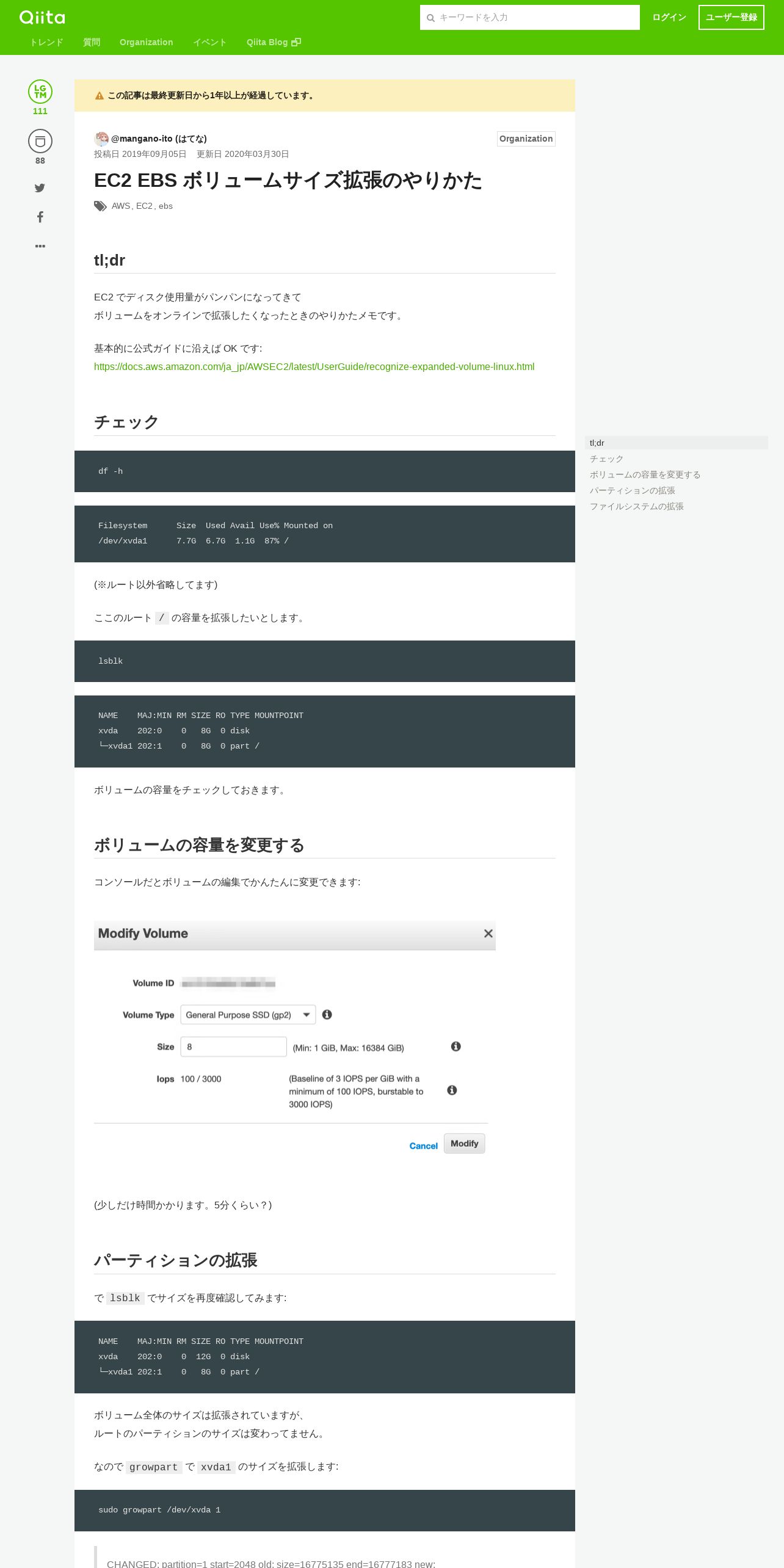Click the ログイン link
784x1568 pixels.
(669, 17)
